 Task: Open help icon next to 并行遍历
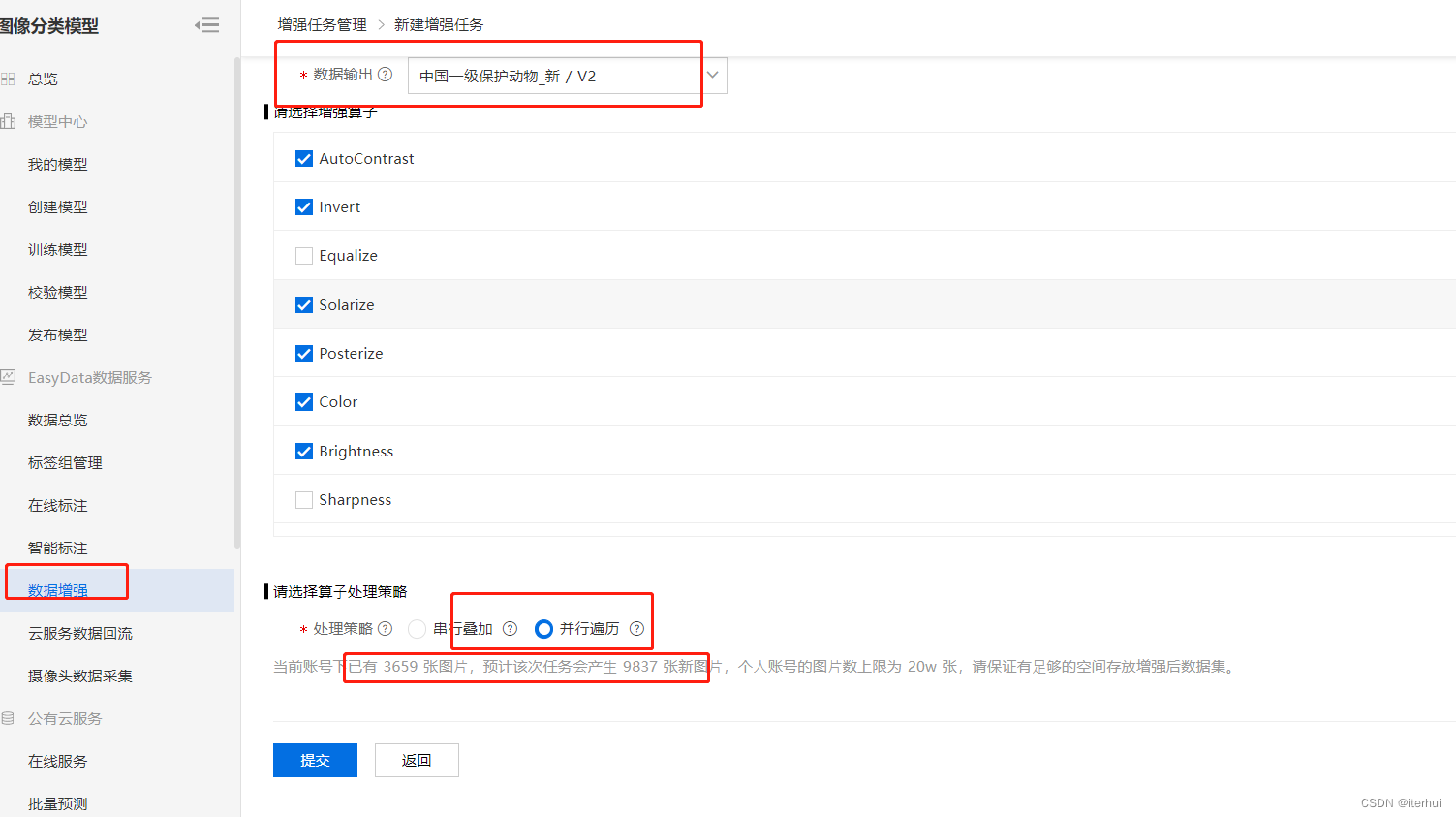(x=636, y=629)
